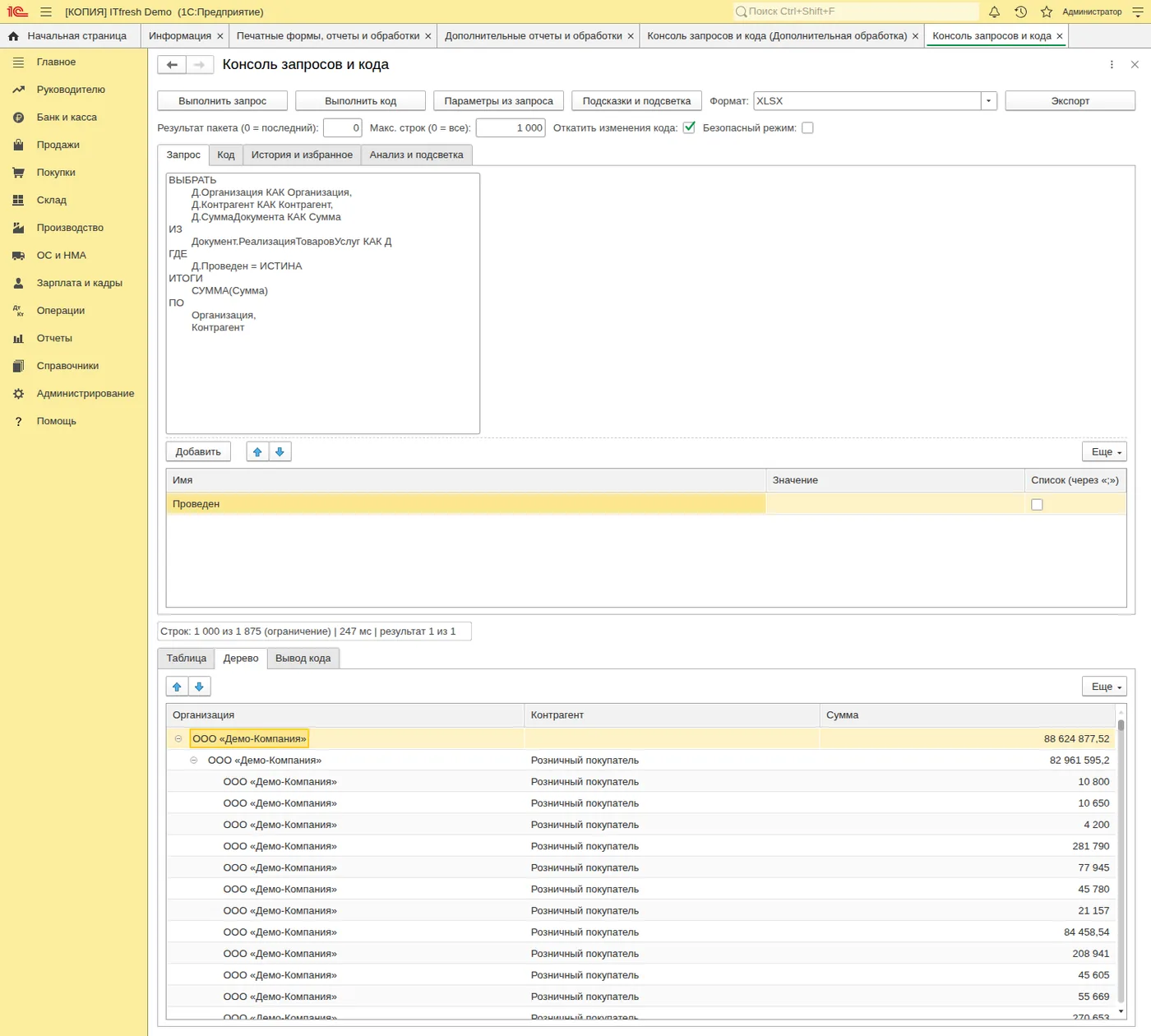Open the Вывод кода tab

(x=303, y=659)
